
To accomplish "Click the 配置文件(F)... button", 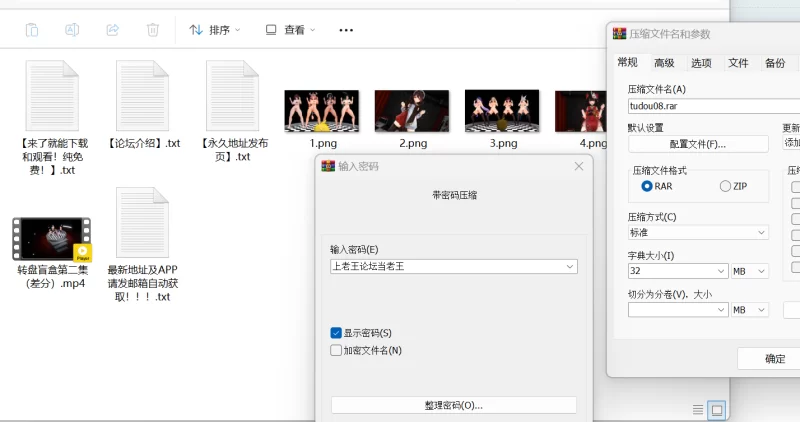I will (698, 144).
